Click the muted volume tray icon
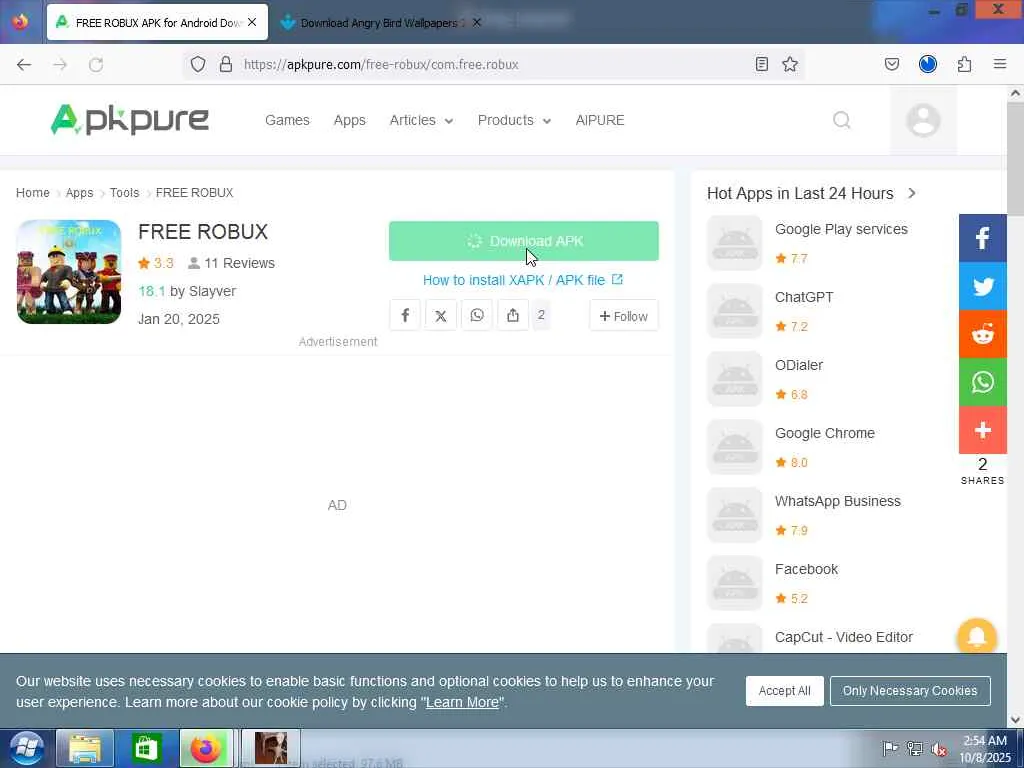Image resolution: width=1024 pixels, height=768 pixels. click(x=939, y=748)
